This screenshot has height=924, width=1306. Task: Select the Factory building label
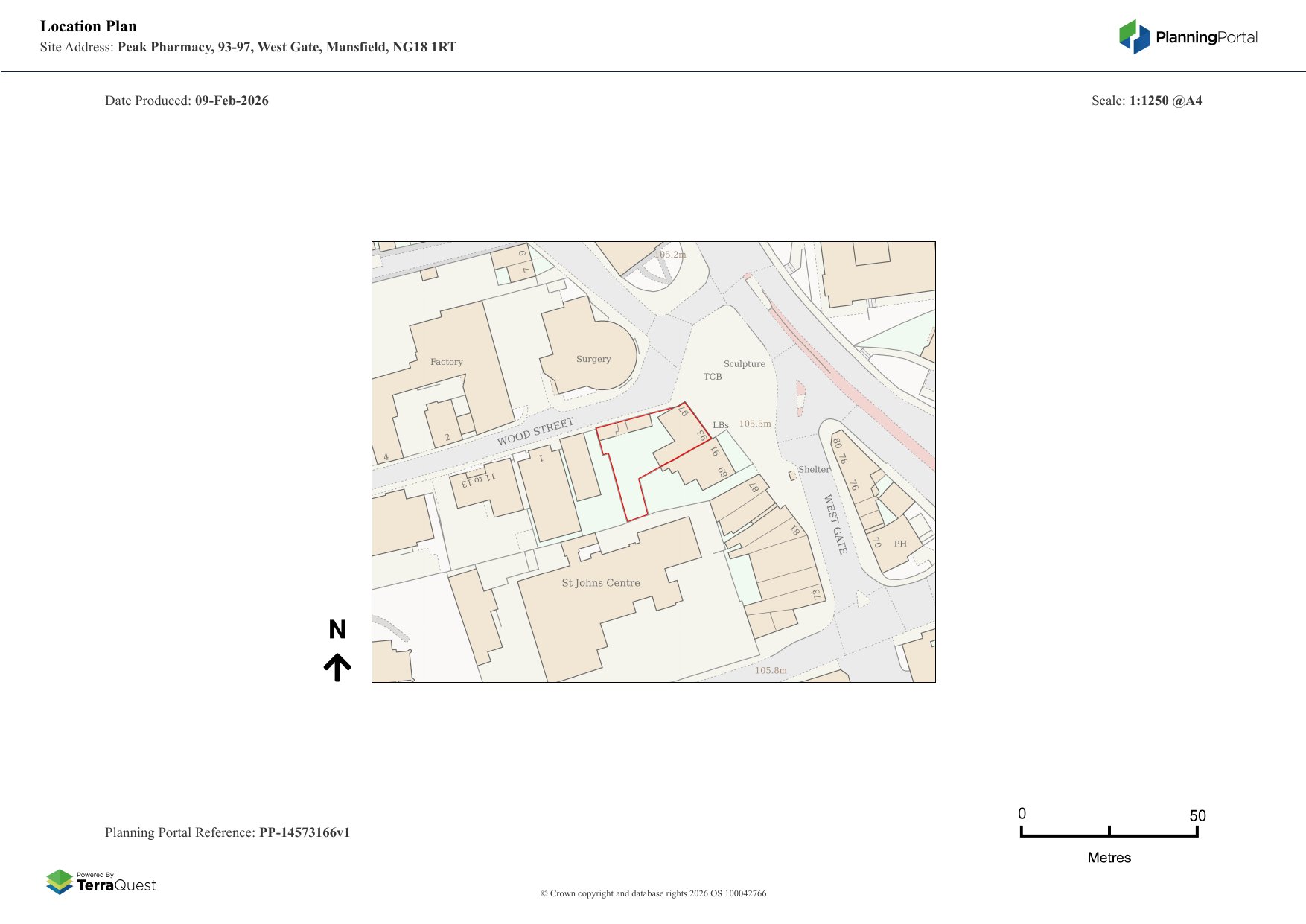[446, 362]
